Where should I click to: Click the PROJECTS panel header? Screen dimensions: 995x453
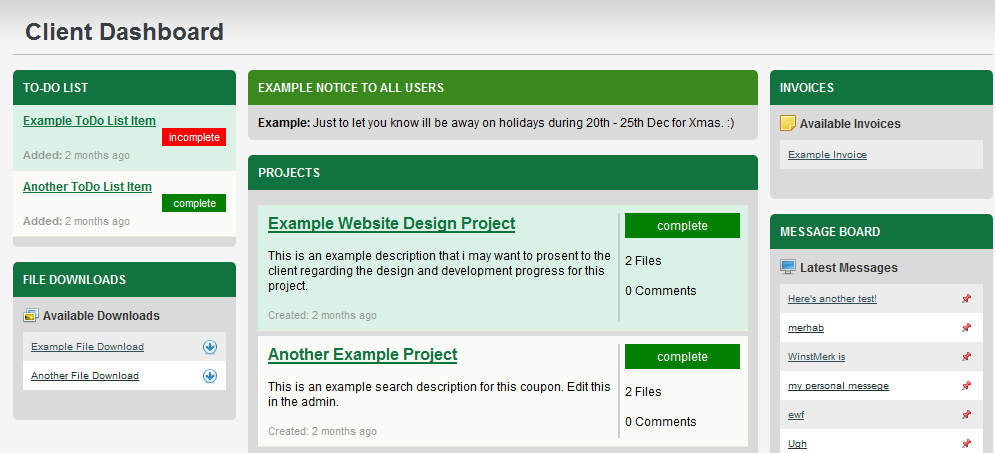pos(503,173)
